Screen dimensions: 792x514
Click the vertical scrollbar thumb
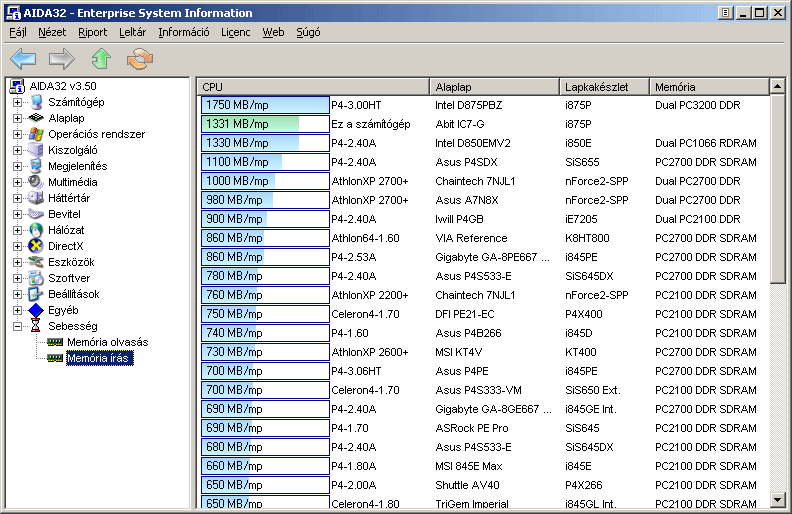(778, 189)
